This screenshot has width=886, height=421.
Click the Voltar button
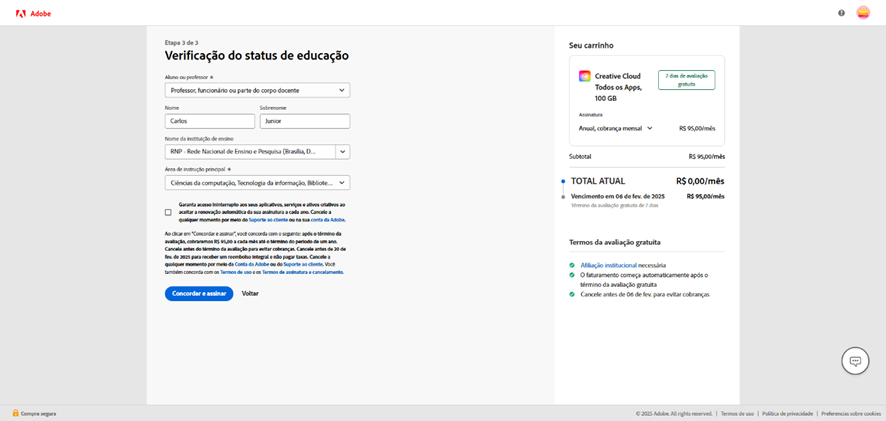[250, 294]
